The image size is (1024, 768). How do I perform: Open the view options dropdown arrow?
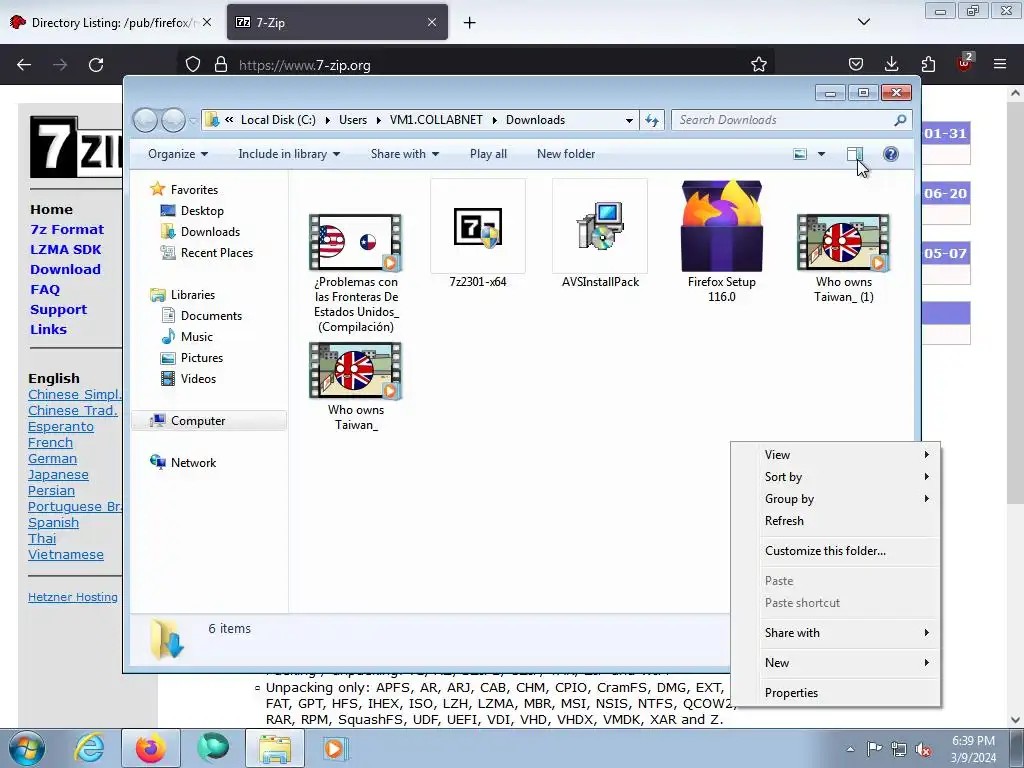point(822,154)
